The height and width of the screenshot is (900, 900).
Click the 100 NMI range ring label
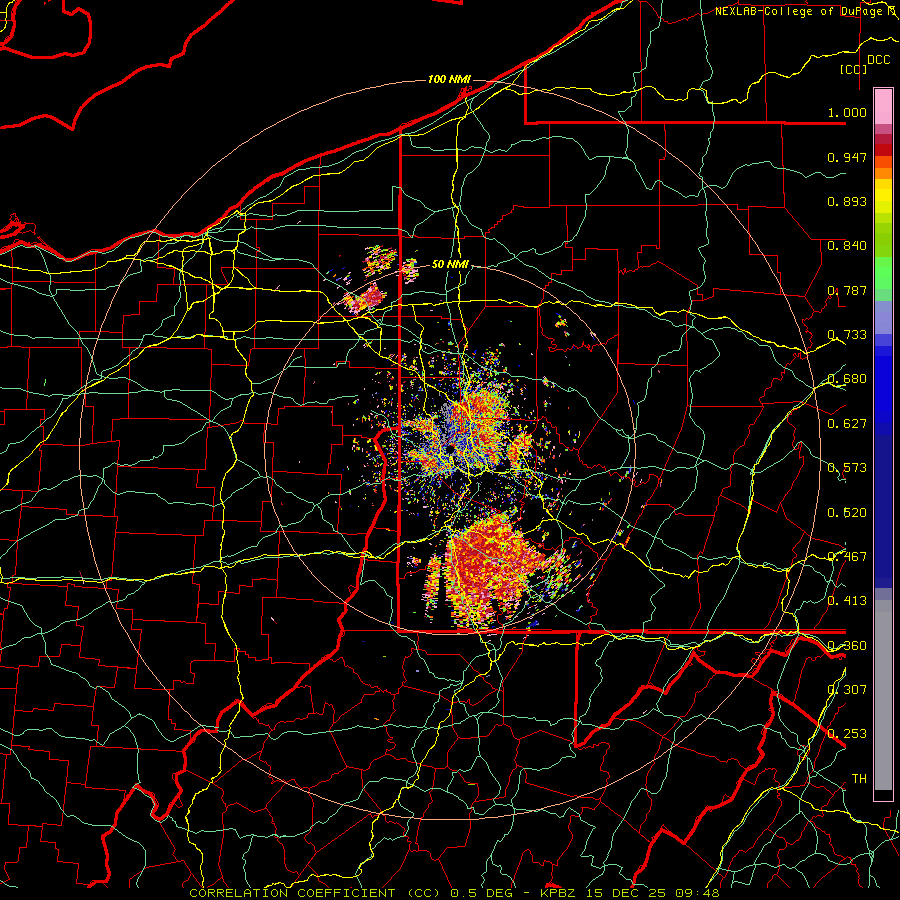[449, 79]
